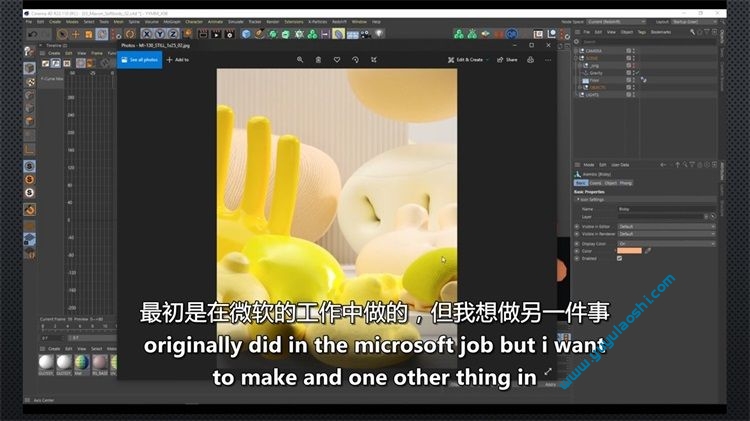Select first white material ball thumbnail
750x421 pixels.
(46, 362)
